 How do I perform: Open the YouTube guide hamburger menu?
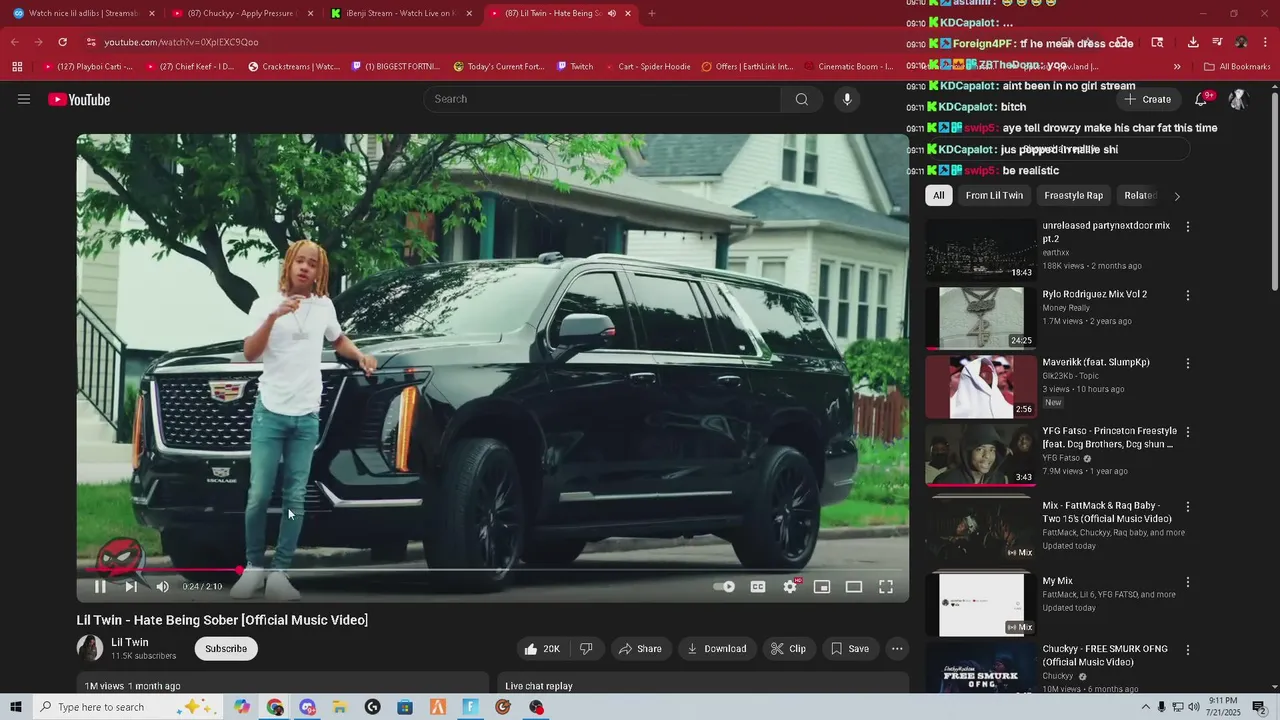[24, 99]
